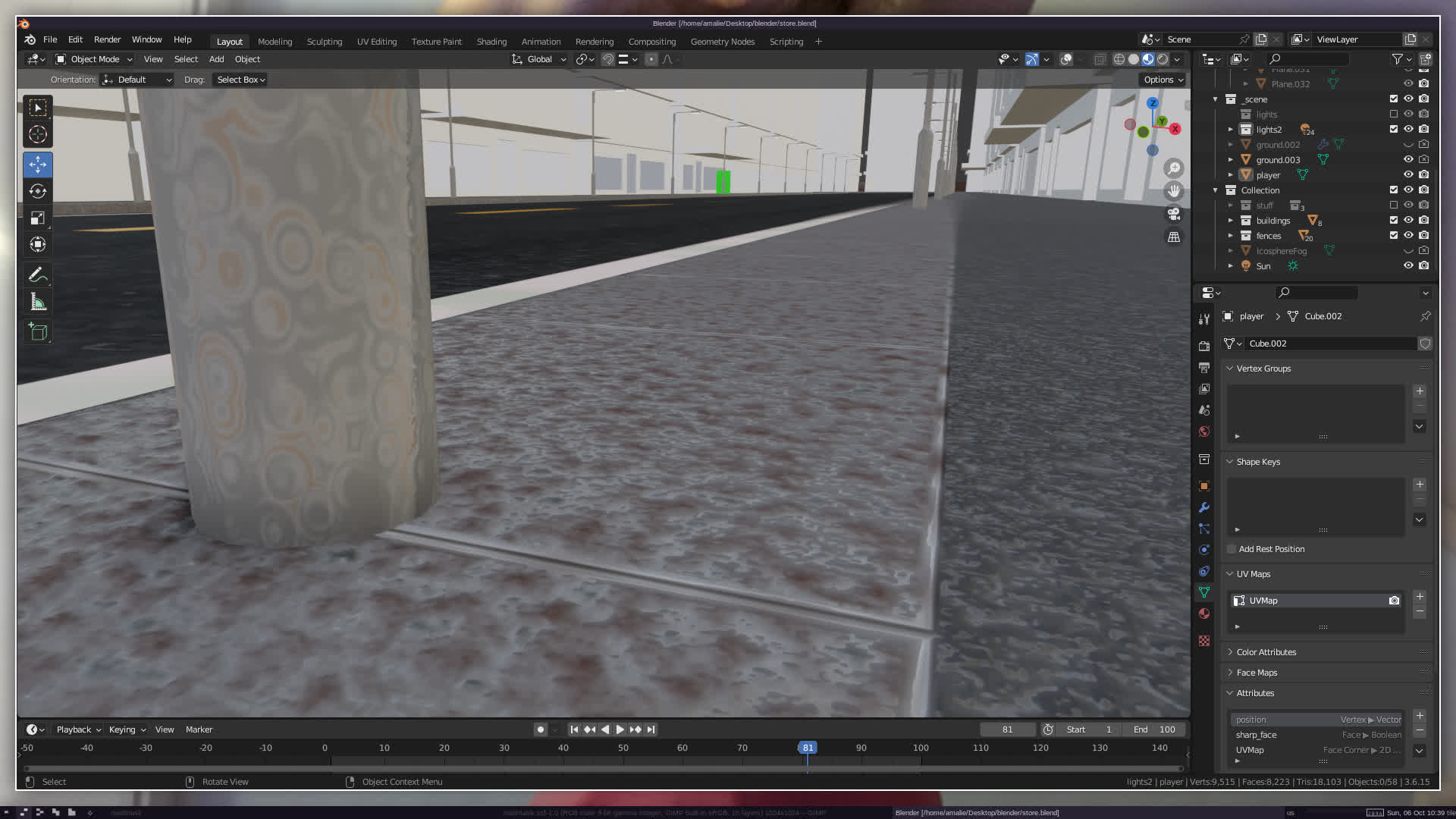Image resolution: width=1456 pixels, height=819 pixels.
Task: Select the Move tool in toolbar
Action: (x=38, y=165)
